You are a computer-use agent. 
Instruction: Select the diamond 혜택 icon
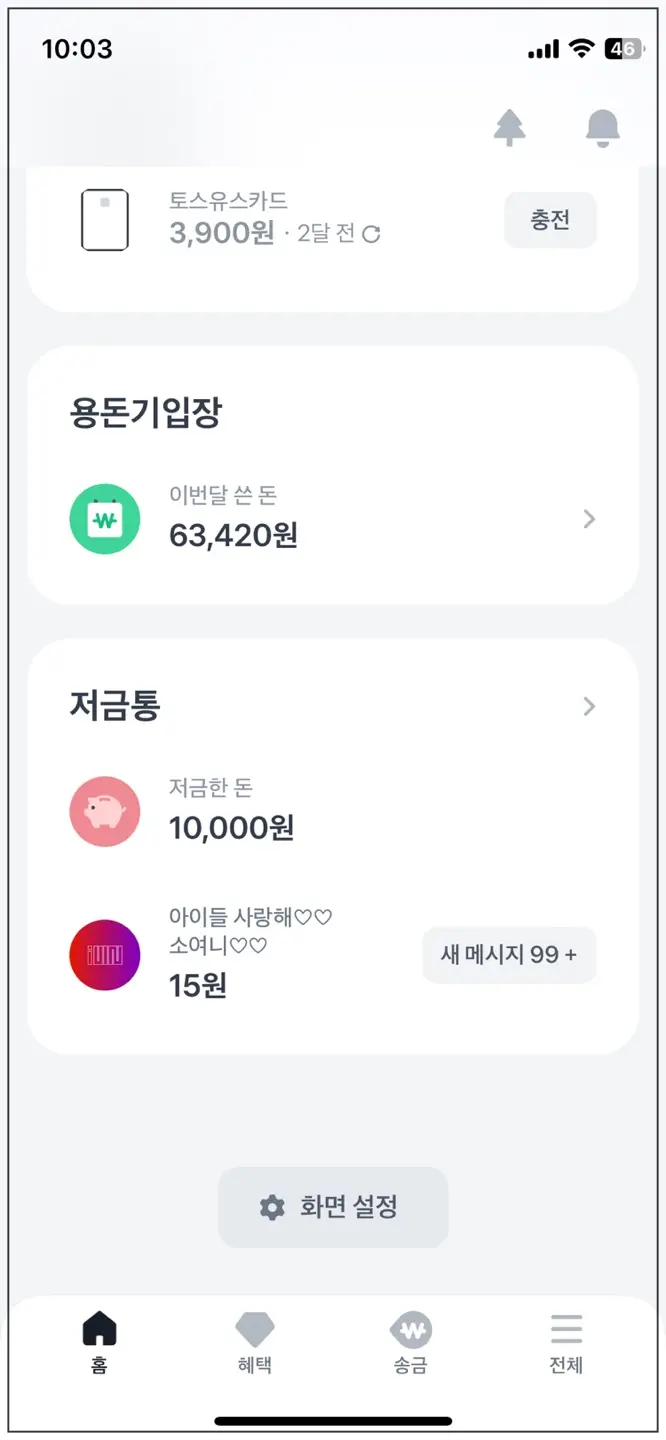256,1333
